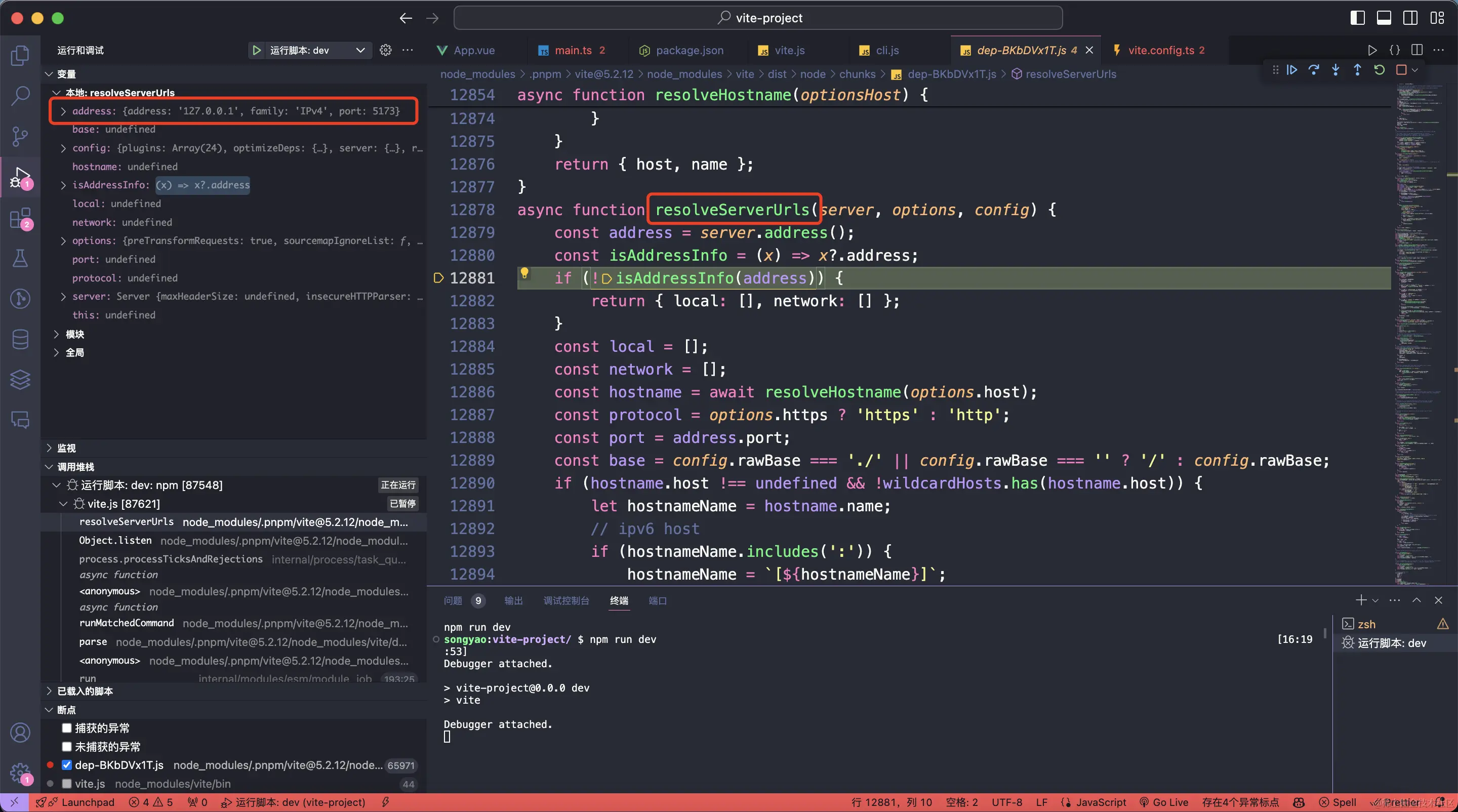Select Object.listen call stack frame

(115, 540)
